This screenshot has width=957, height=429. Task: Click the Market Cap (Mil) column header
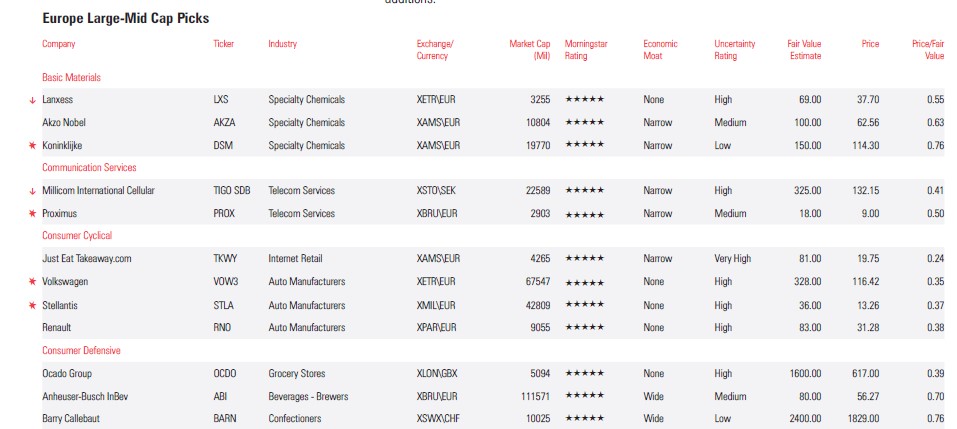click(530, 50)
